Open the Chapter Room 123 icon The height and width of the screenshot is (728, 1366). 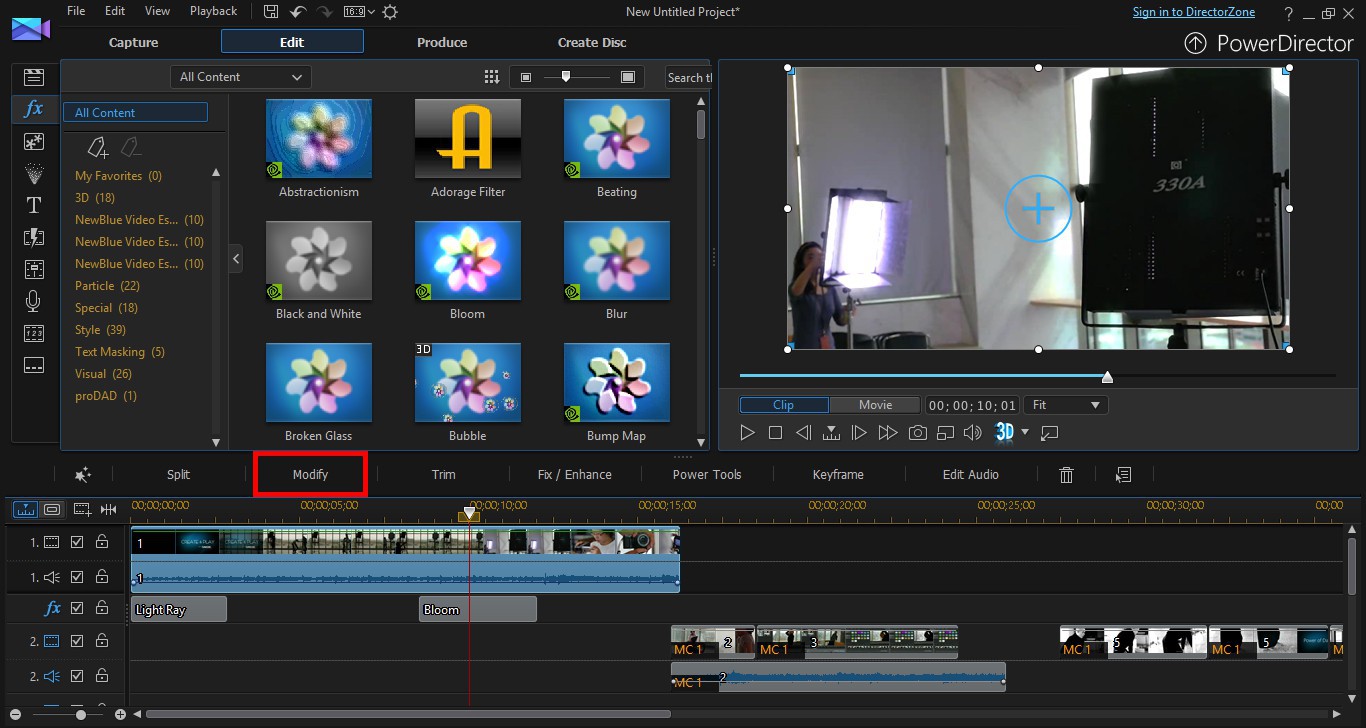(34, 333)
